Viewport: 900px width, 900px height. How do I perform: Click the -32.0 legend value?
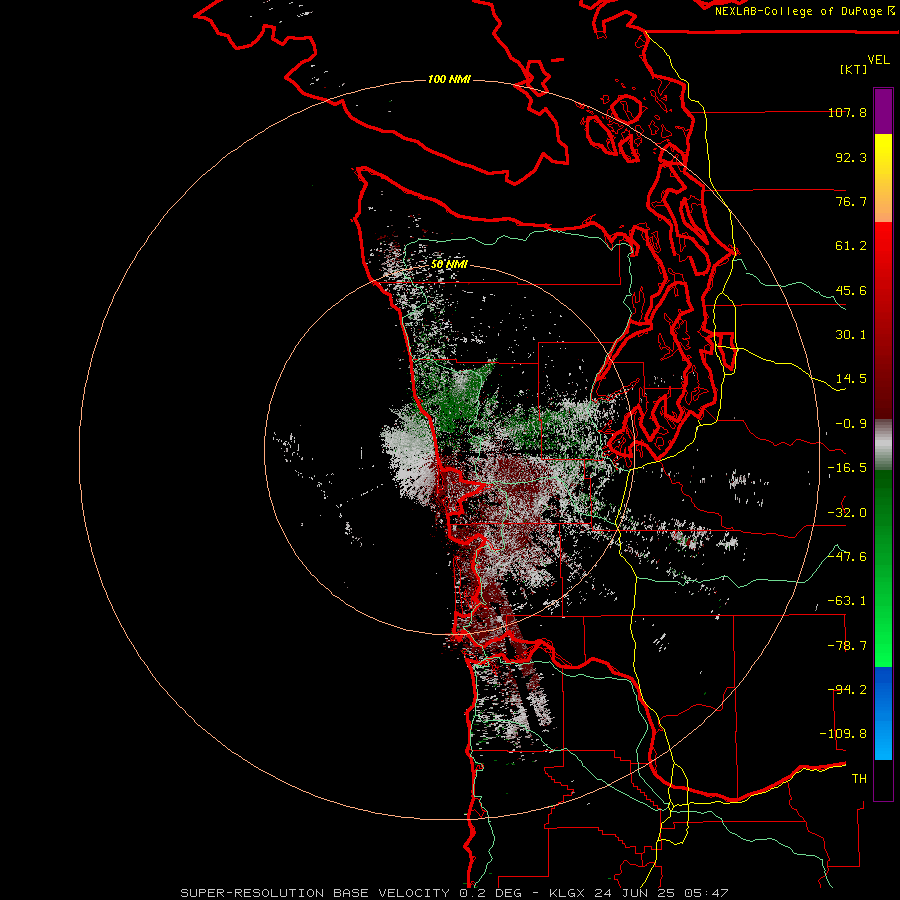coord(847,513)
